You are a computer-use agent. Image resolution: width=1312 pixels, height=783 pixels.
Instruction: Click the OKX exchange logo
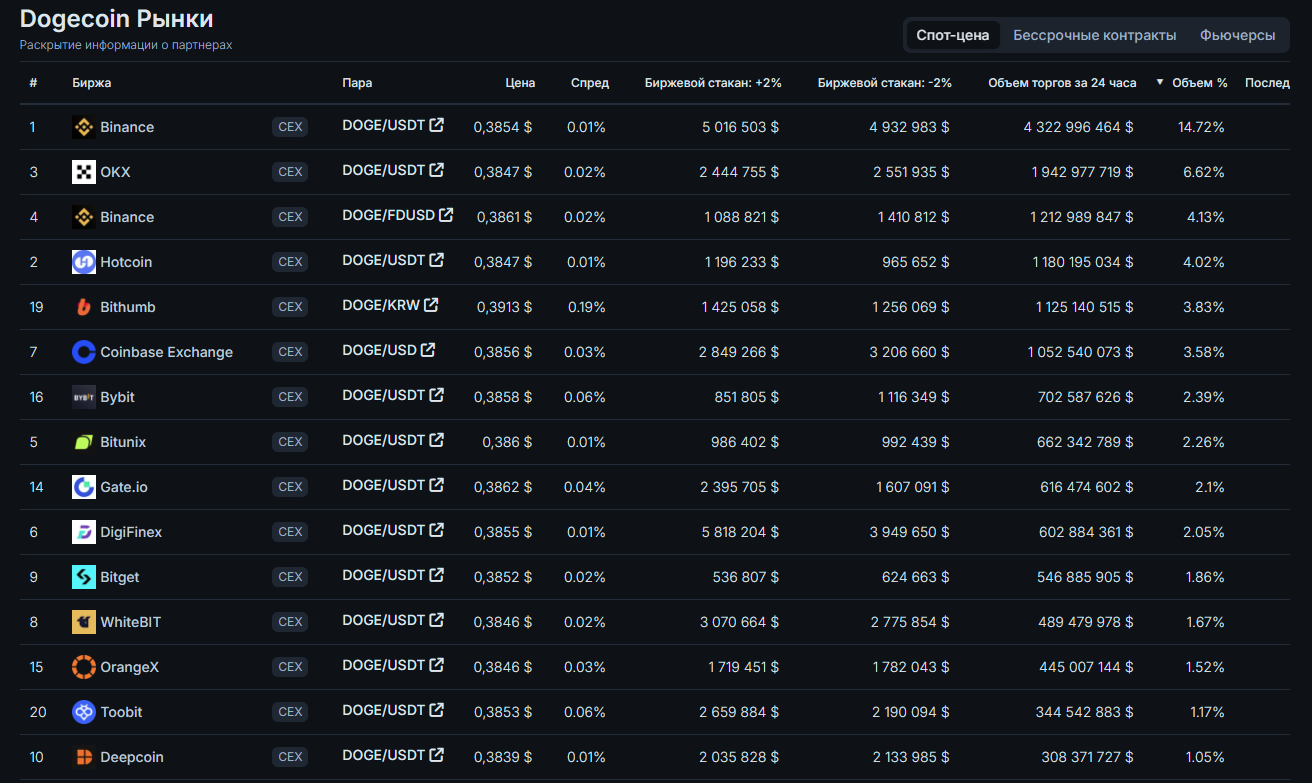pos(84,172)
